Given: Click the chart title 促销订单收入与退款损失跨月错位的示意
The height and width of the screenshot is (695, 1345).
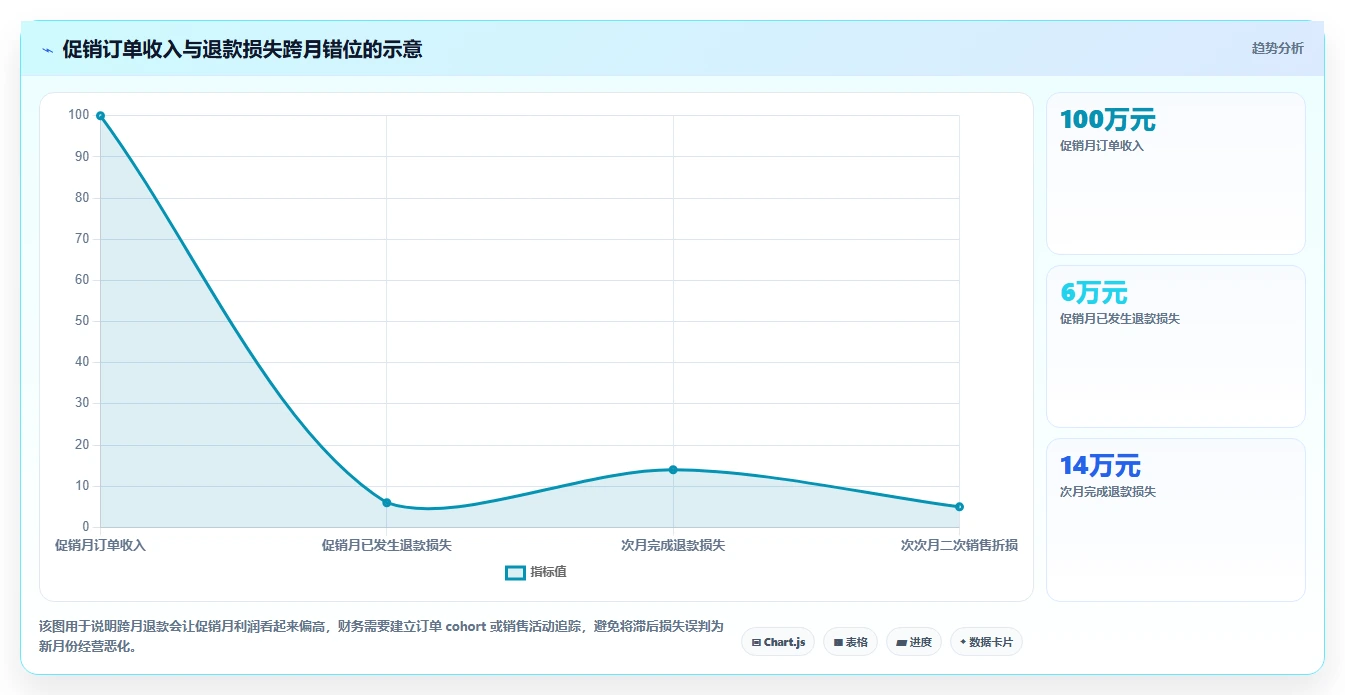Looking at the screenshot, I should (242, 49).
